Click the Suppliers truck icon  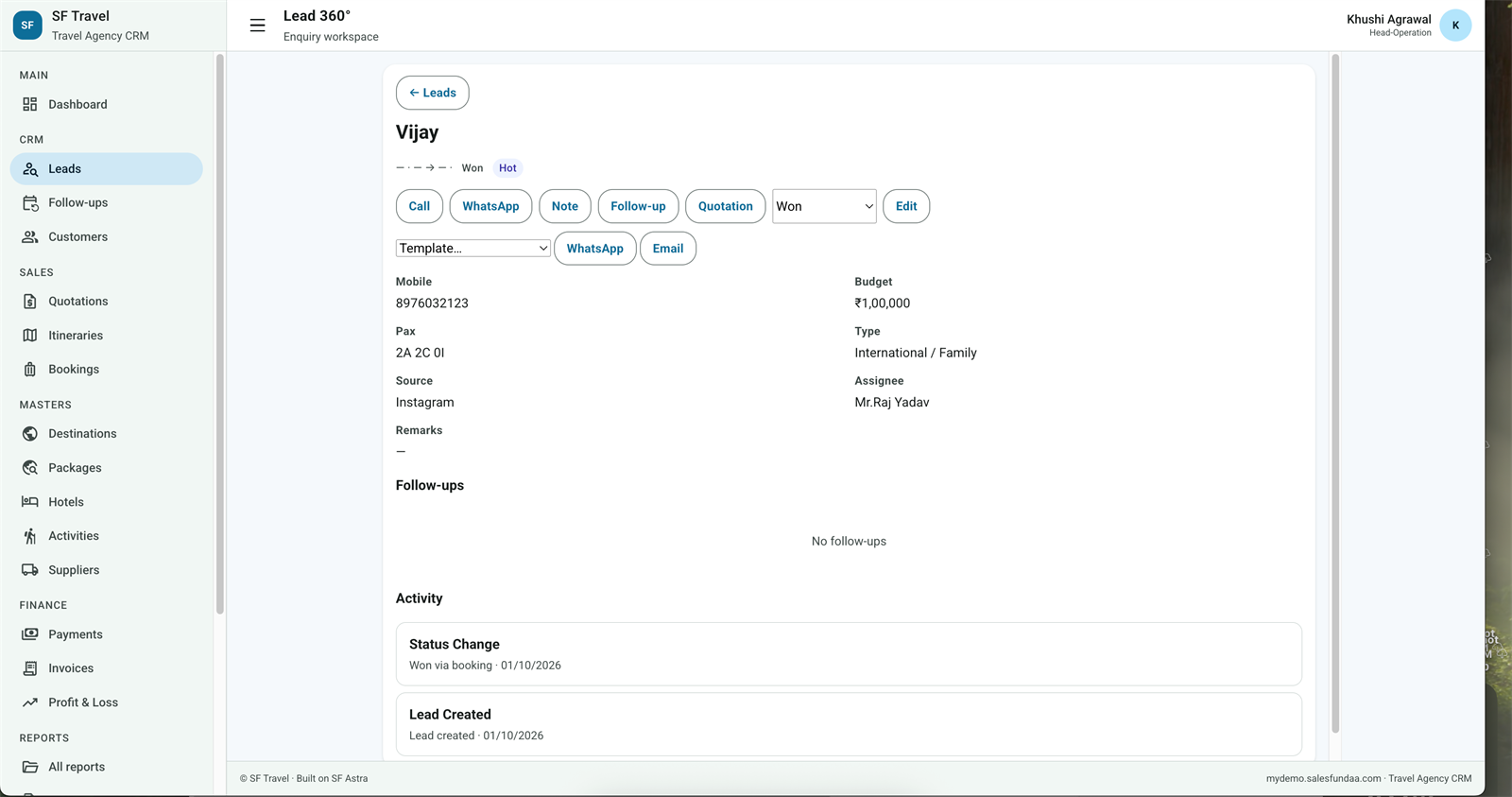point(30,570)
